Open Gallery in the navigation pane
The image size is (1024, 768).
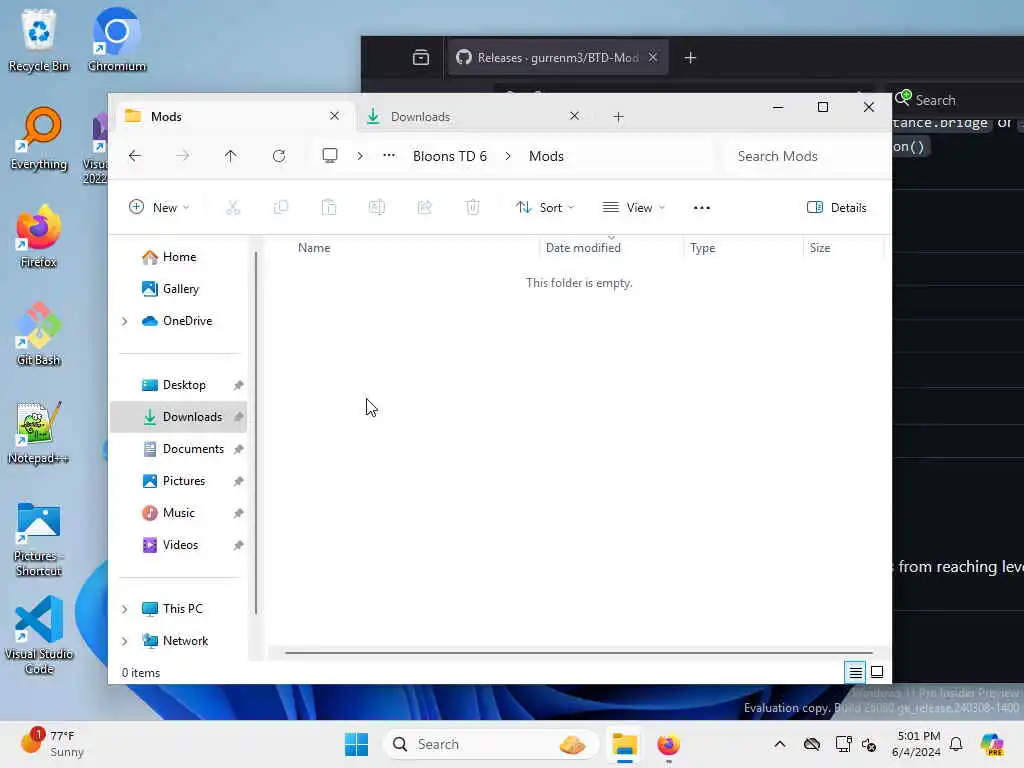pyautogui.click(x=178, y=289)
